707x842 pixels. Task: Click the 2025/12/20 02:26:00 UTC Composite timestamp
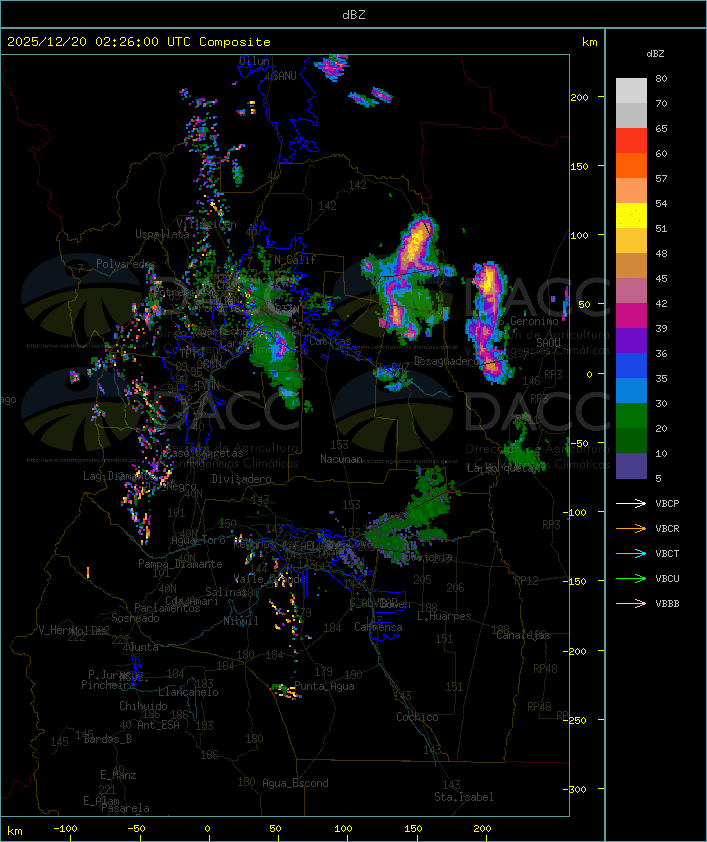[x=139, y=42]
